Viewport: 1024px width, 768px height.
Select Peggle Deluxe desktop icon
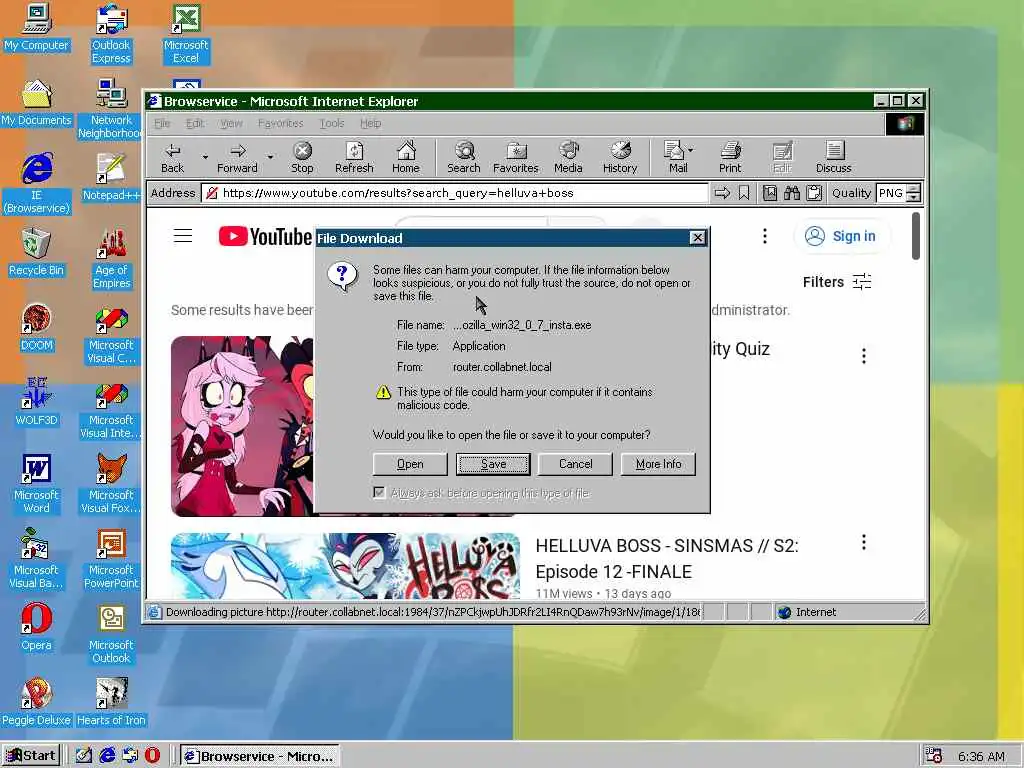36,703
